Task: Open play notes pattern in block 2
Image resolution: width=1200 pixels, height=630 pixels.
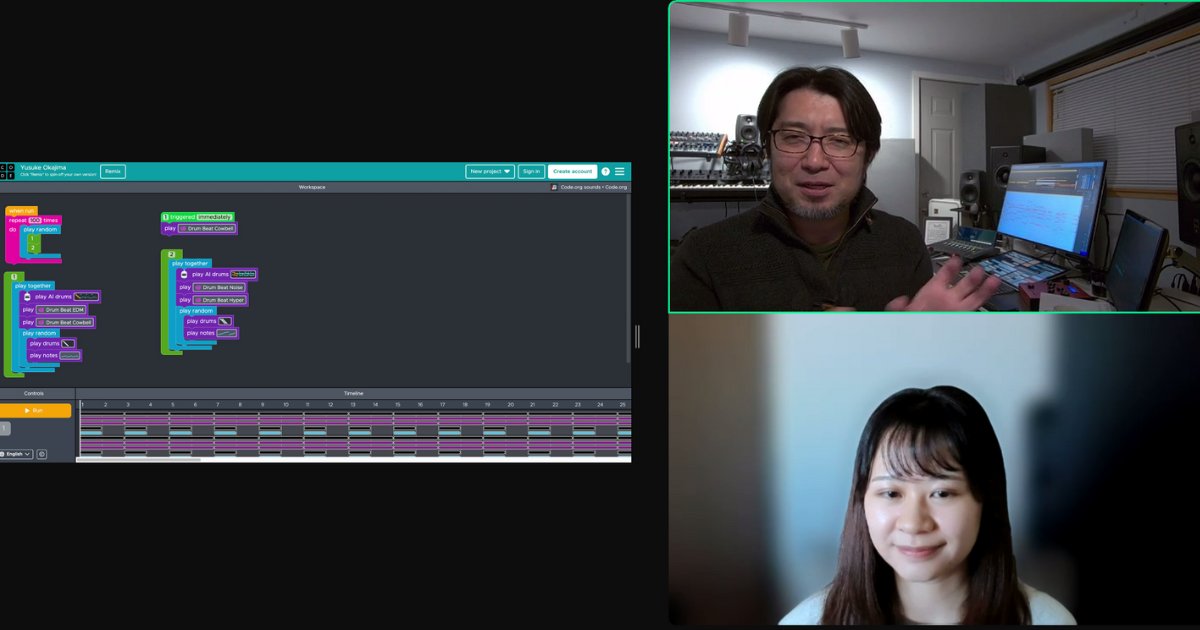Action: pyautogui.click(x=226, y=333)
